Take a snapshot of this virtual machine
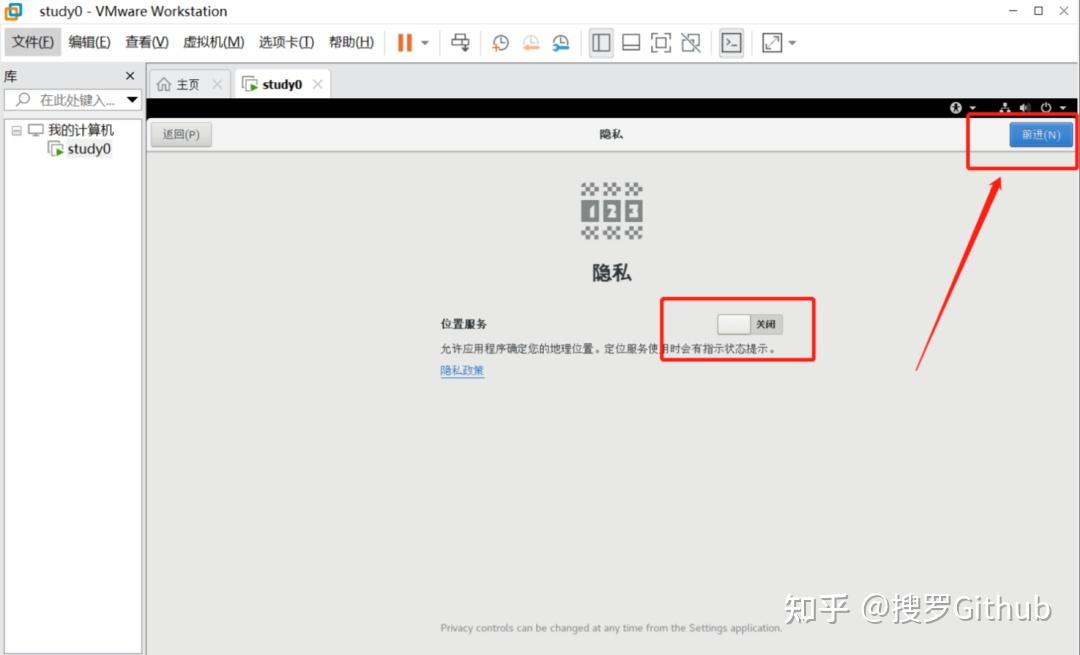1080x655 pixels. tap(500, 43)
